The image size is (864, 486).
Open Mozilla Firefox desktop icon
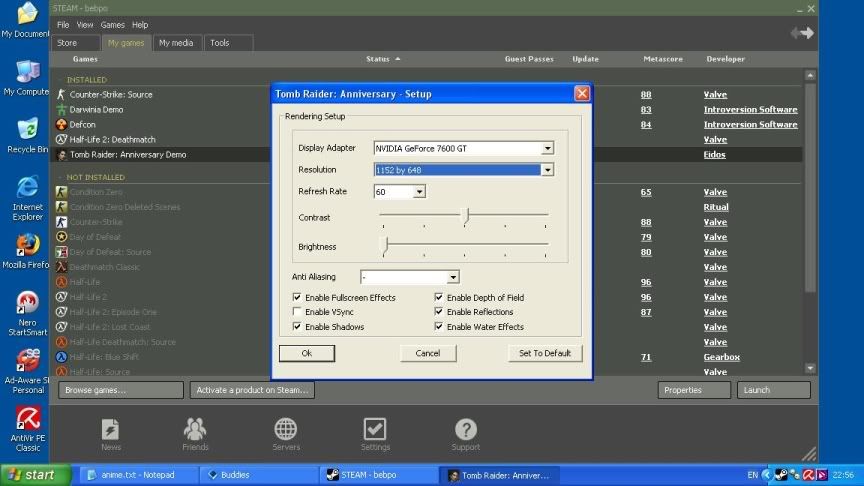tap(27, 245)
